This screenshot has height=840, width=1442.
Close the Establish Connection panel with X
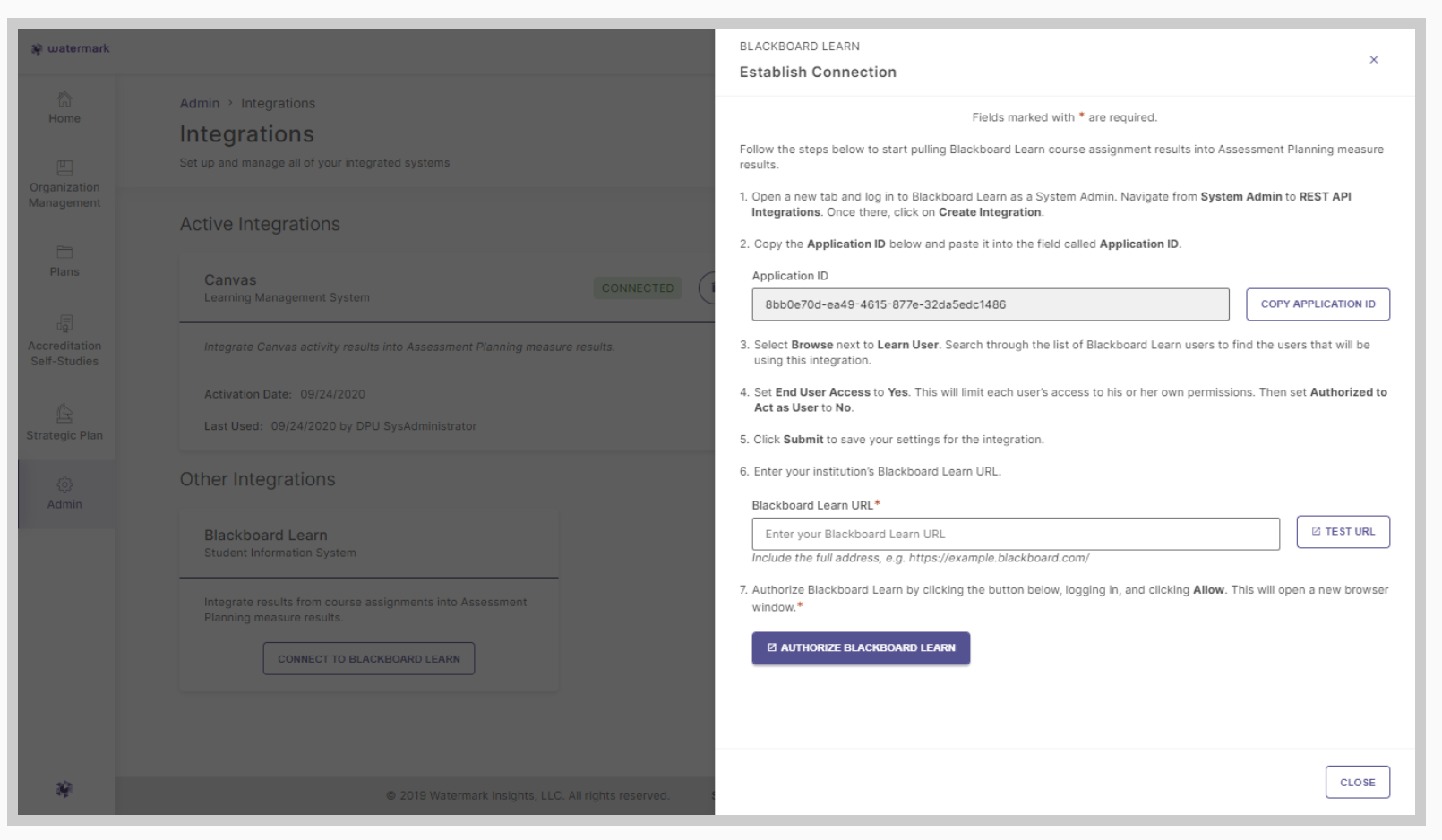point(1373,60)
